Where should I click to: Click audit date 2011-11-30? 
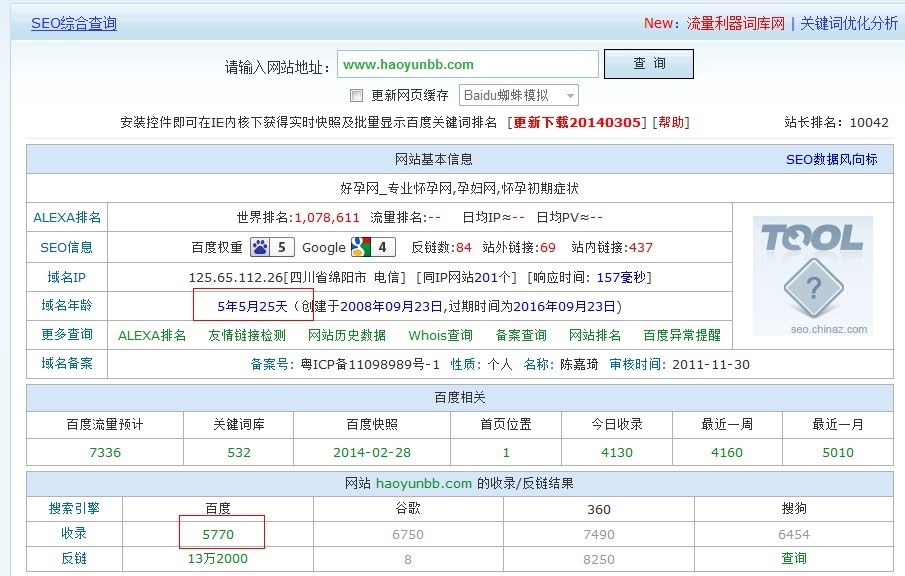(711, 365)
